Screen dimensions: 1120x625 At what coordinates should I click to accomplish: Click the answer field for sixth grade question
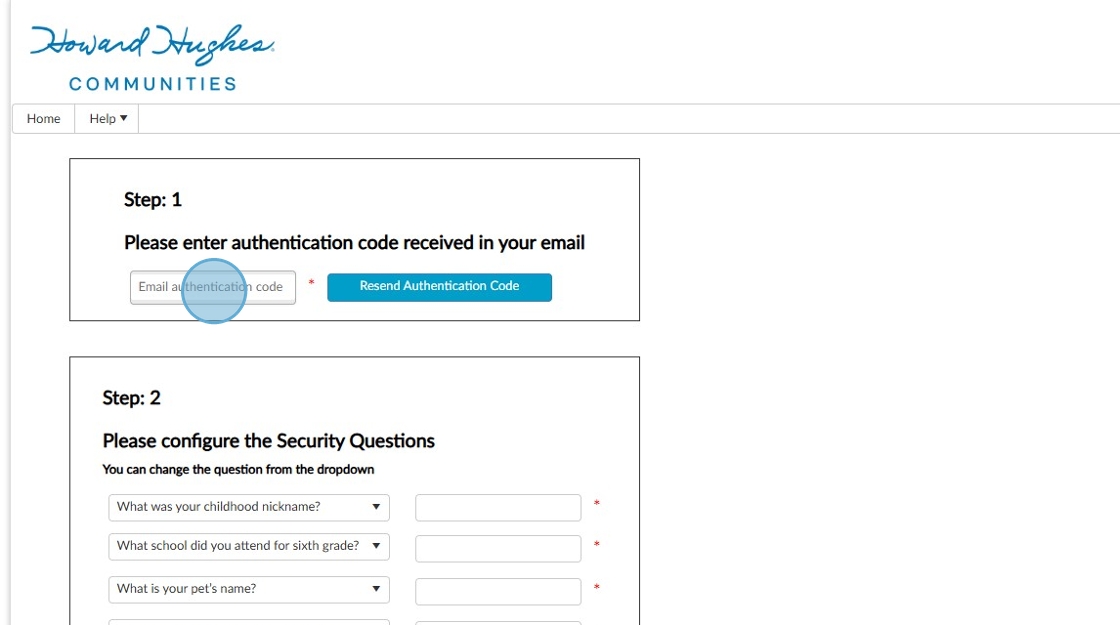click(x=497, y=547)
